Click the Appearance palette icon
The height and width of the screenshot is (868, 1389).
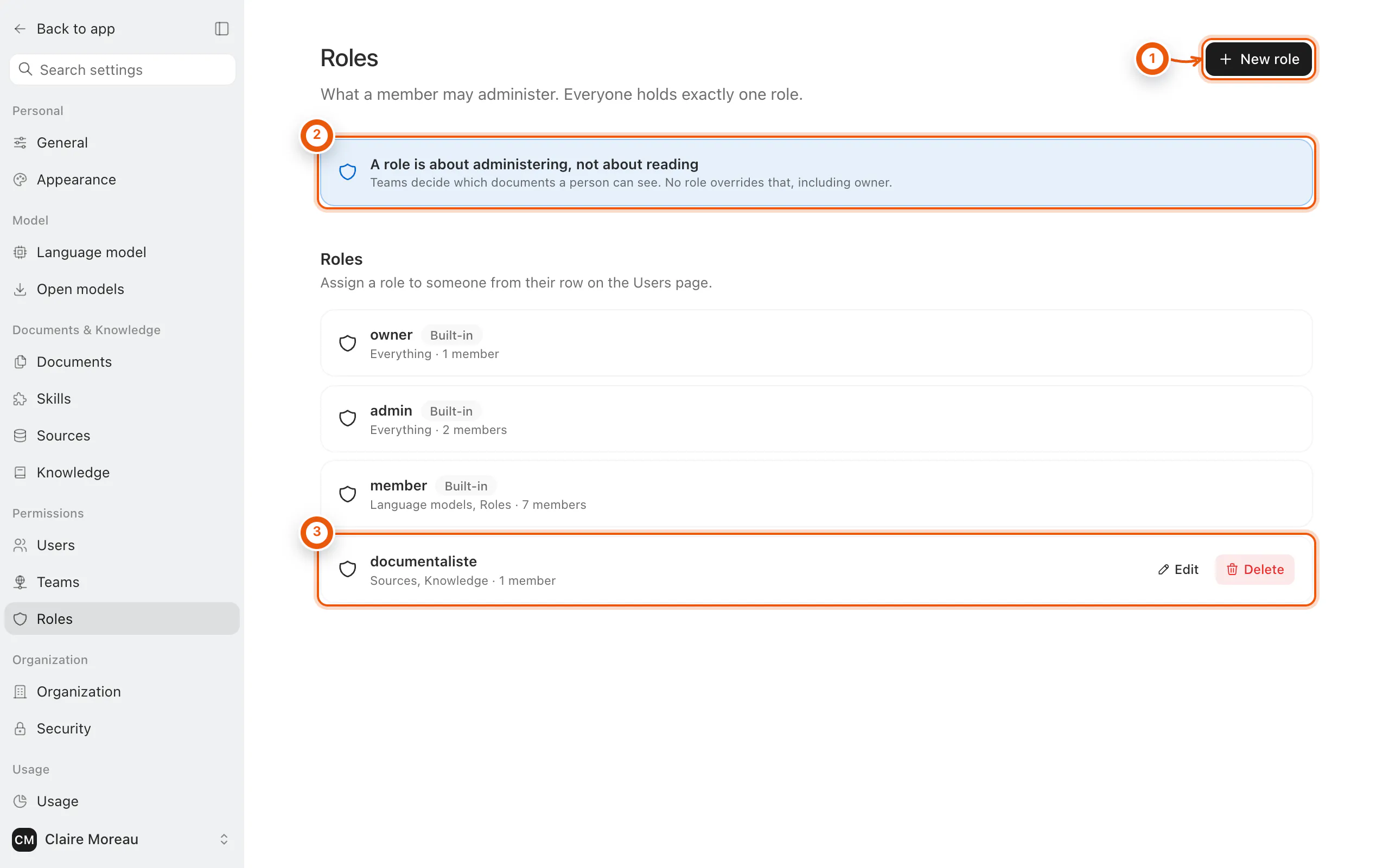click(20, 180)
